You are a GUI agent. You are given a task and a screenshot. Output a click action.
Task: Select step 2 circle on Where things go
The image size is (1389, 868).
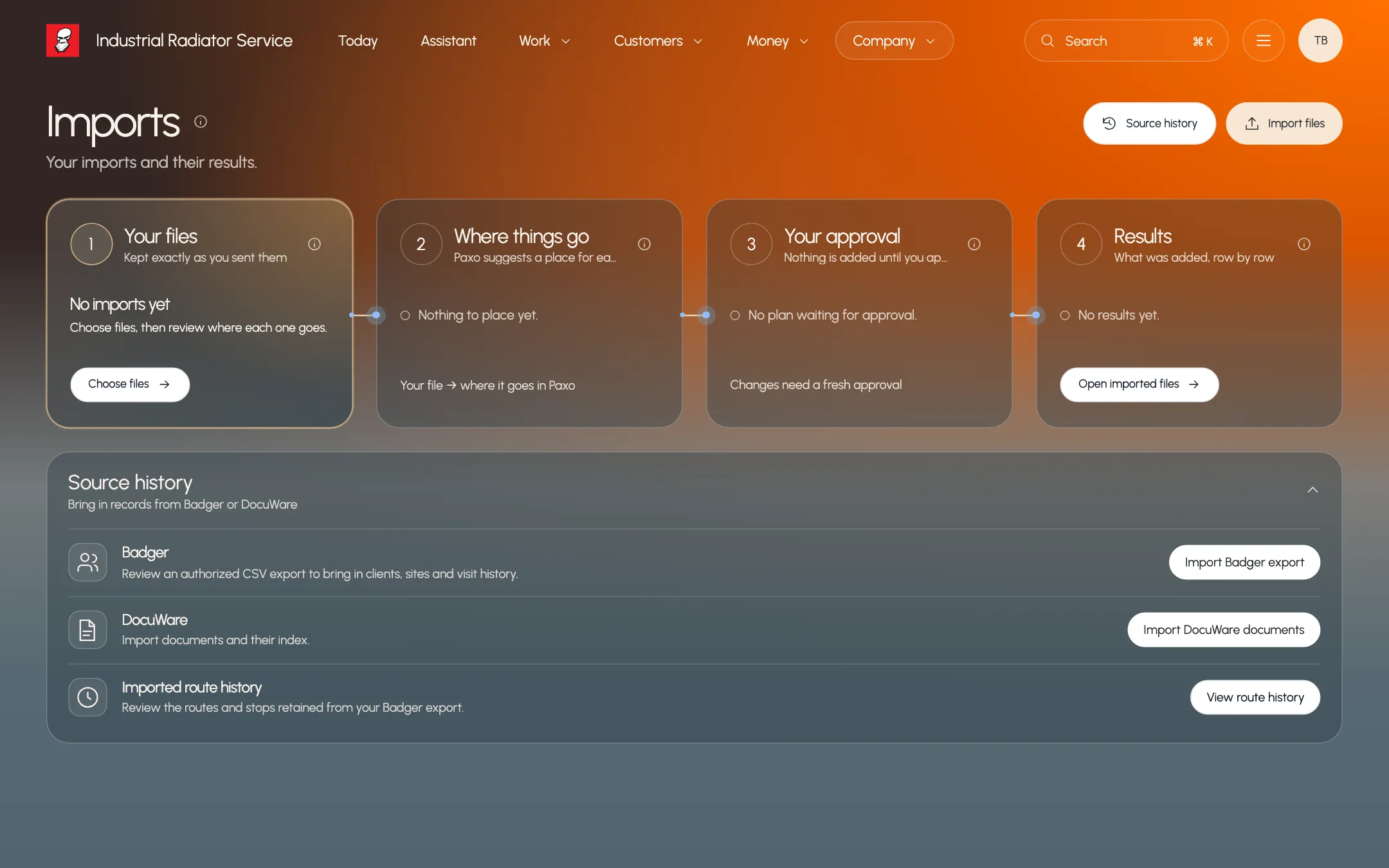tap(421, 244)
